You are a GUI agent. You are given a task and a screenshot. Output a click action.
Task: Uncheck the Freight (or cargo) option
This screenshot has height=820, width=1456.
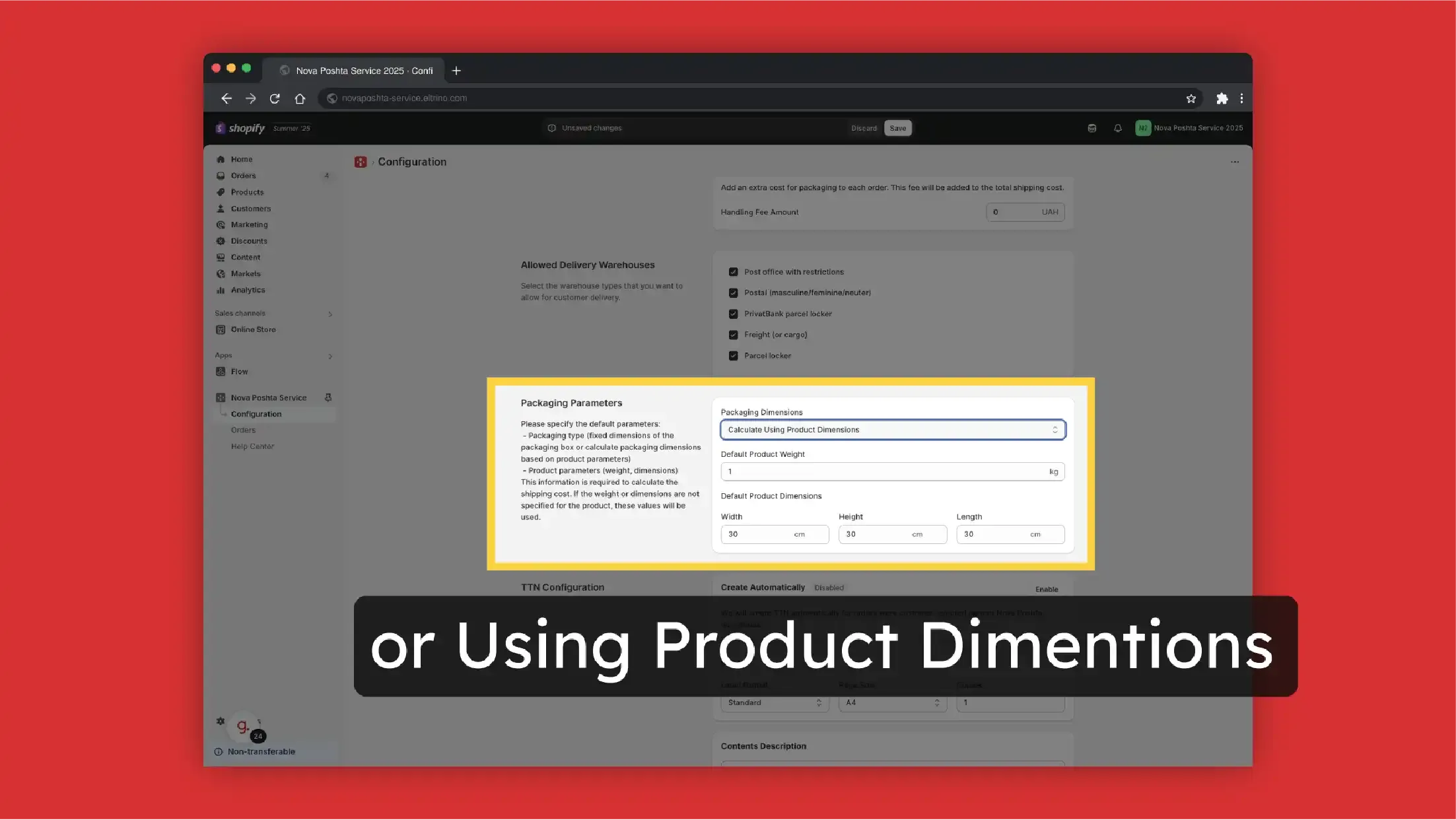(733, 335)
